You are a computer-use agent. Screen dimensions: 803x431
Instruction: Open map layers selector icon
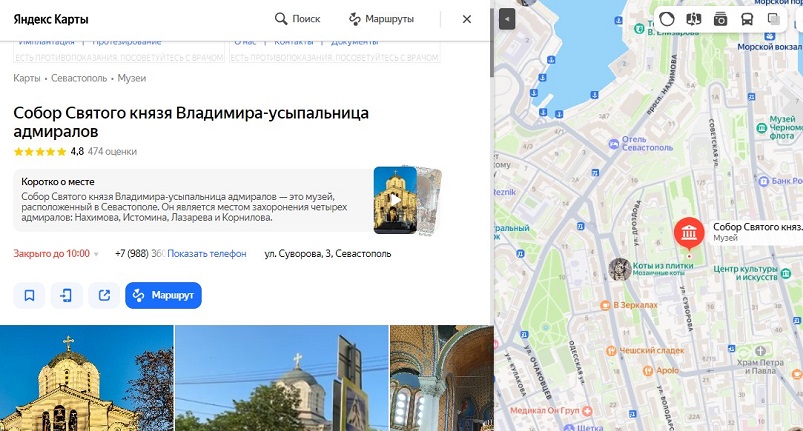pyautogui.click(x=773, y=19)
